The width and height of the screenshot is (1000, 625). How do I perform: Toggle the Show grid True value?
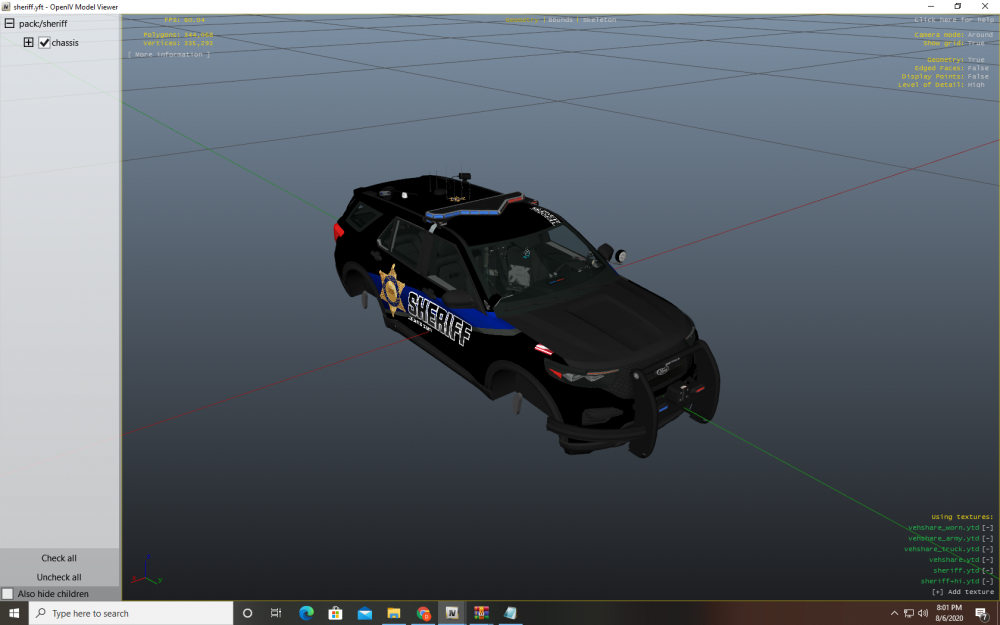point(976,43)
